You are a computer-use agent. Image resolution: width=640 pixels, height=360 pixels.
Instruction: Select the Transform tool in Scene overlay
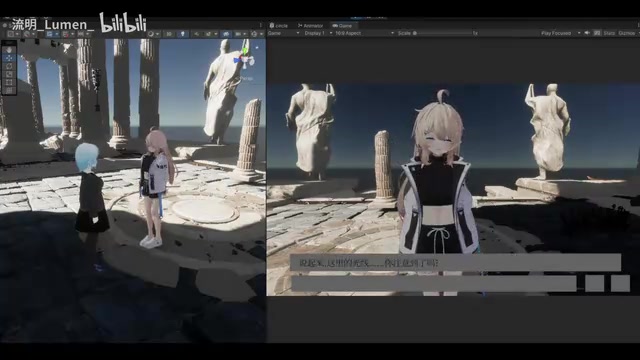pyautogui.click(x=9, y=91)
